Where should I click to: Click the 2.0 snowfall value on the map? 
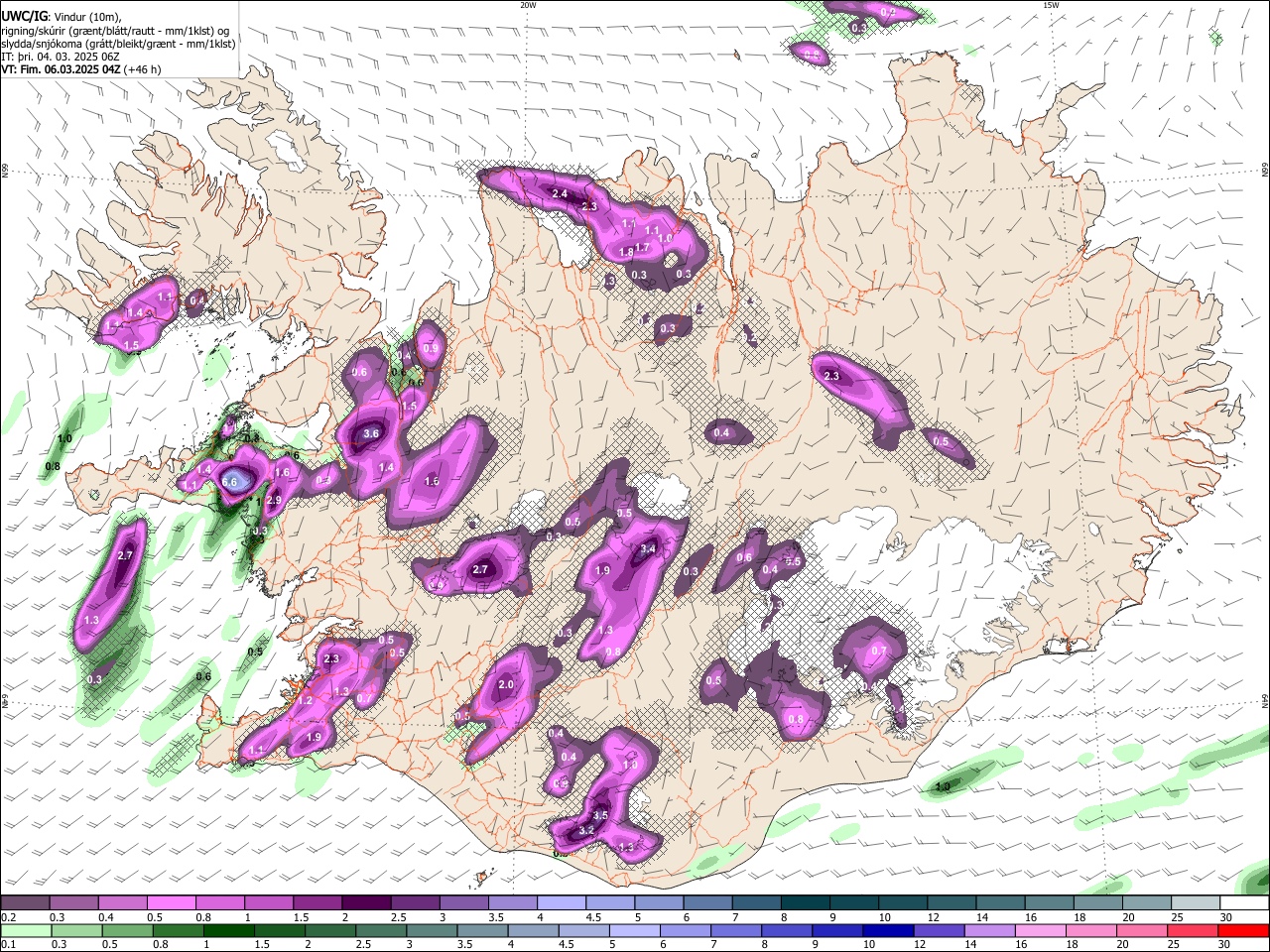click(x=506, y=685)
